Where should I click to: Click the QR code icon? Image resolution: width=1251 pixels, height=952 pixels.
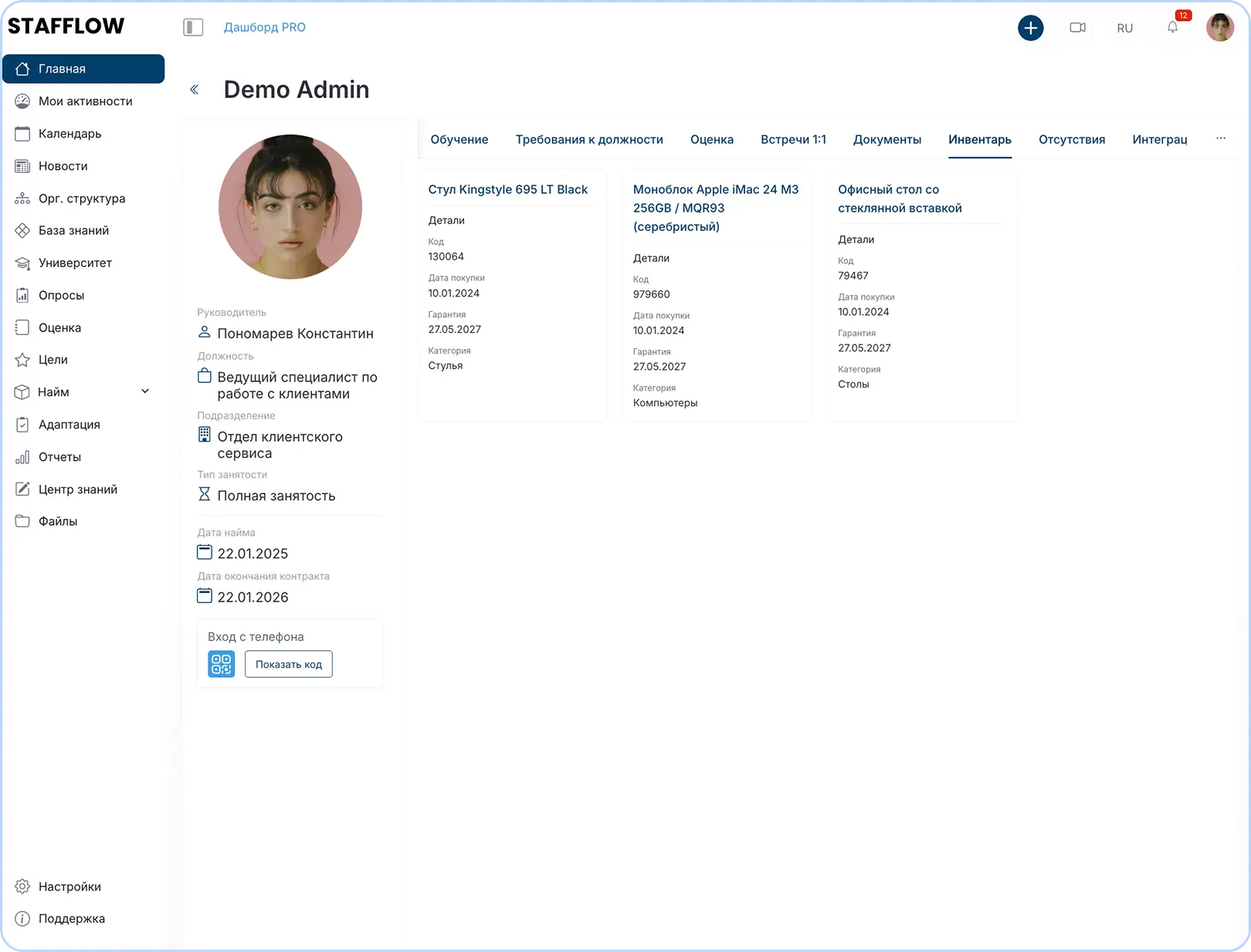point(221,664)
